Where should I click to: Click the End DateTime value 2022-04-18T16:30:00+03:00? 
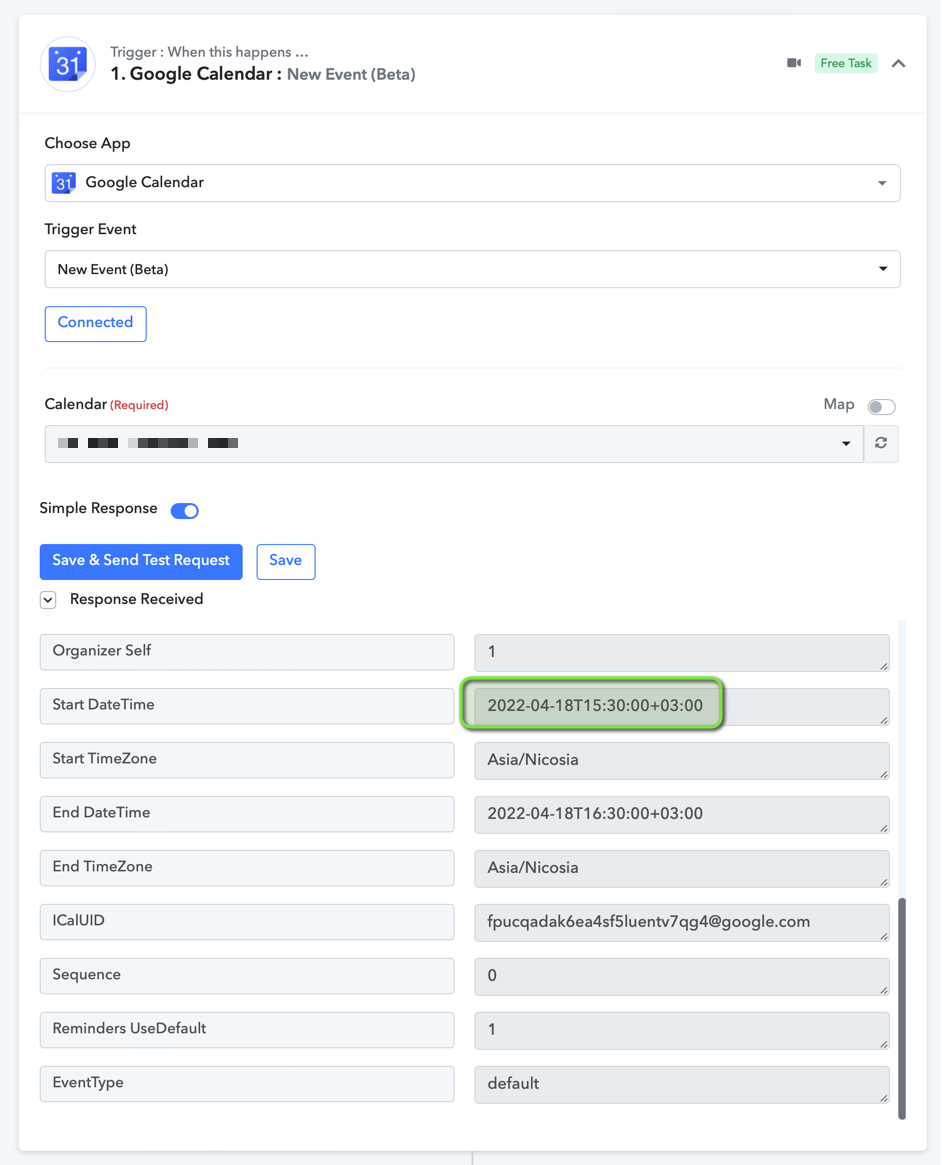point(682,814)
